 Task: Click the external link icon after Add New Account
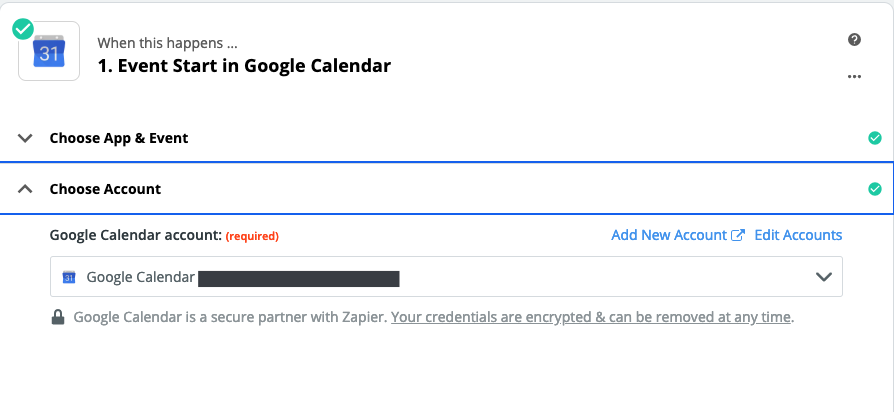738,235
